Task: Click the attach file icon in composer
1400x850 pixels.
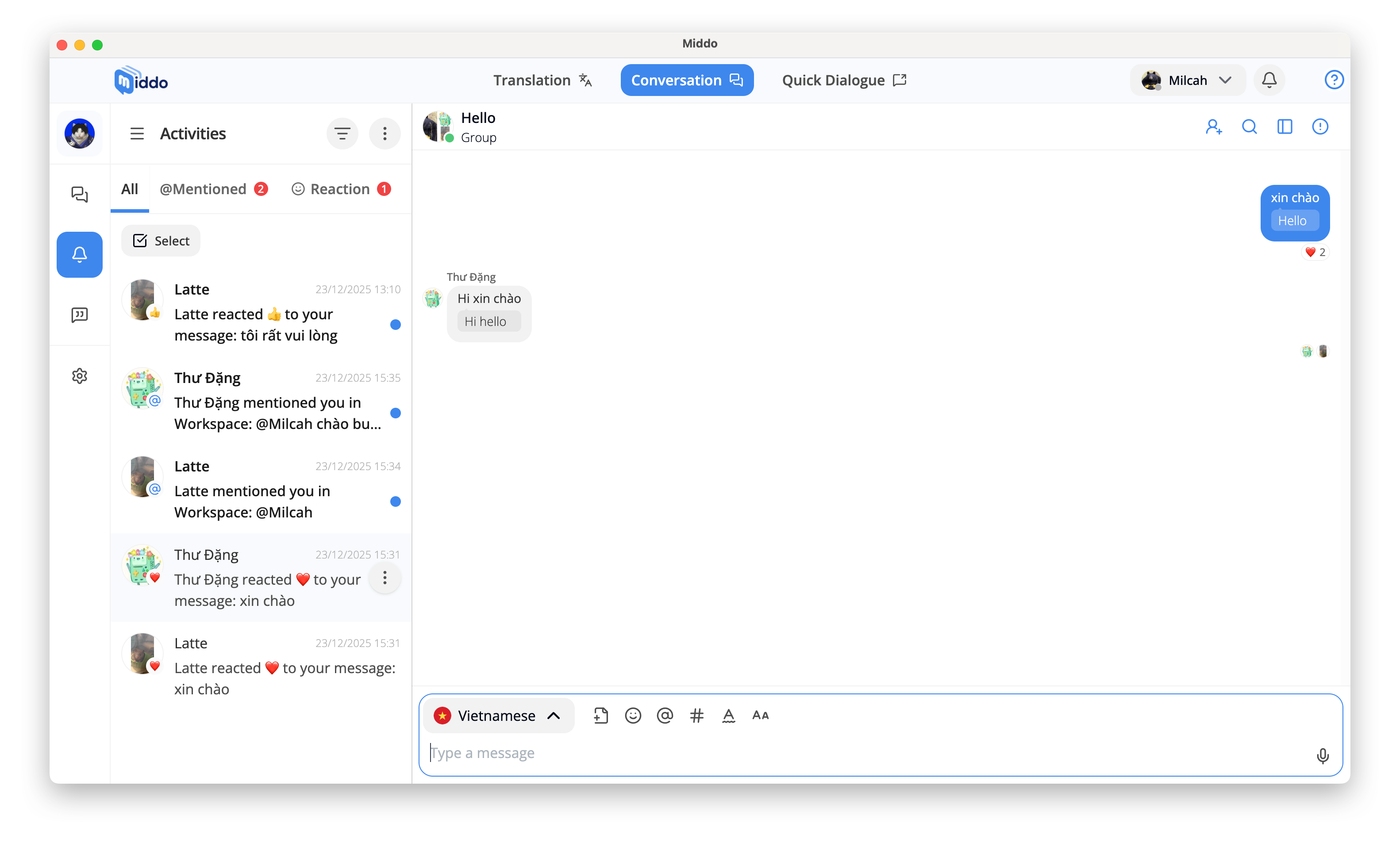Action: [600, 716]
